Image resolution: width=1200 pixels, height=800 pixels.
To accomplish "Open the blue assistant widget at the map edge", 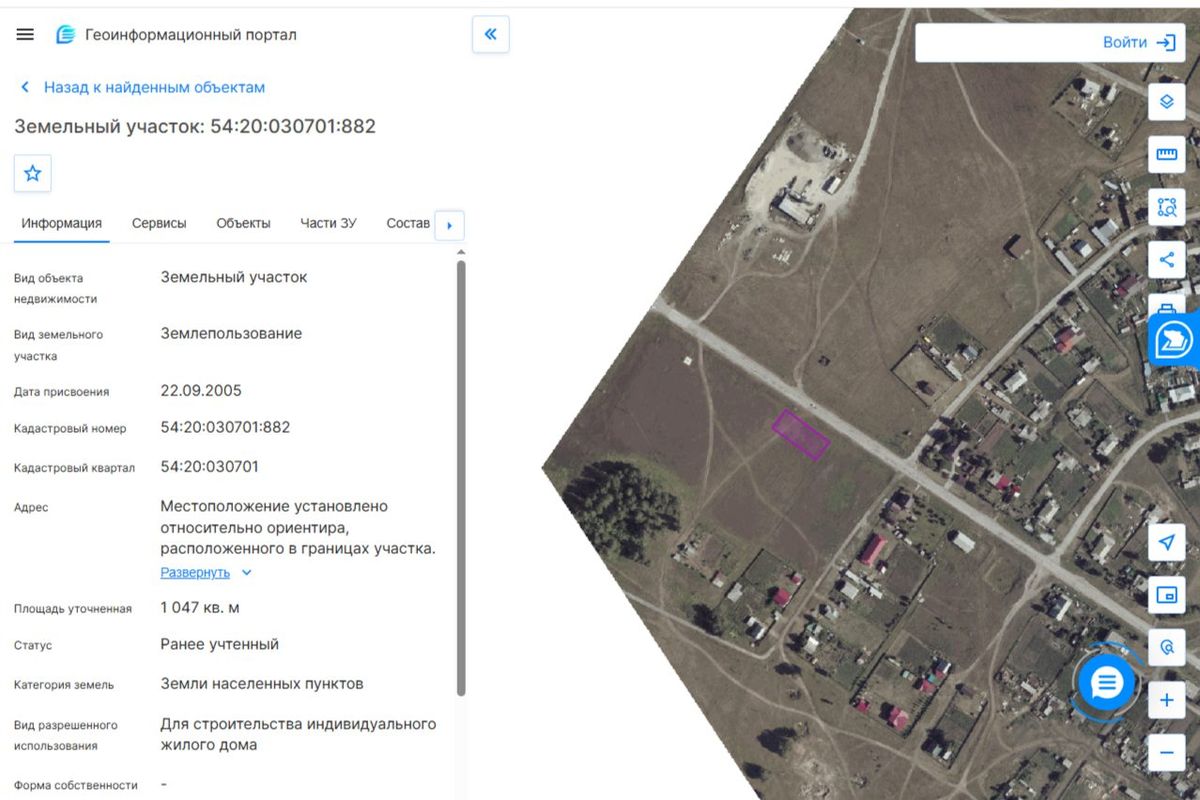I will pyautogui.click(x=1174, y=339).
